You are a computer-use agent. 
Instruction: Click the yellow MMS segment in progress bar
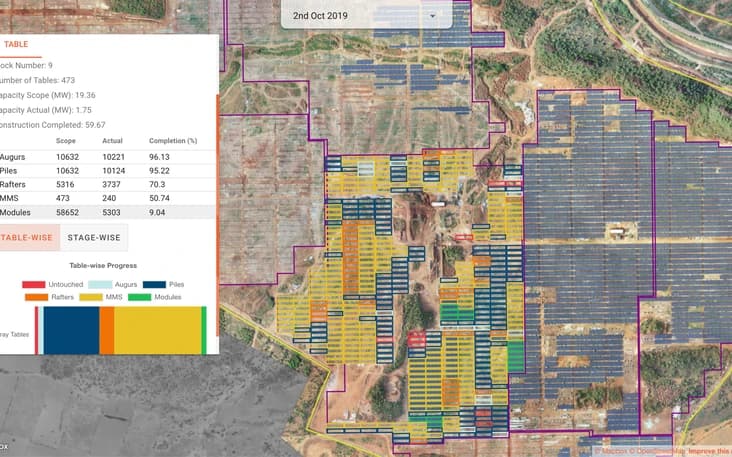[157, 330]
